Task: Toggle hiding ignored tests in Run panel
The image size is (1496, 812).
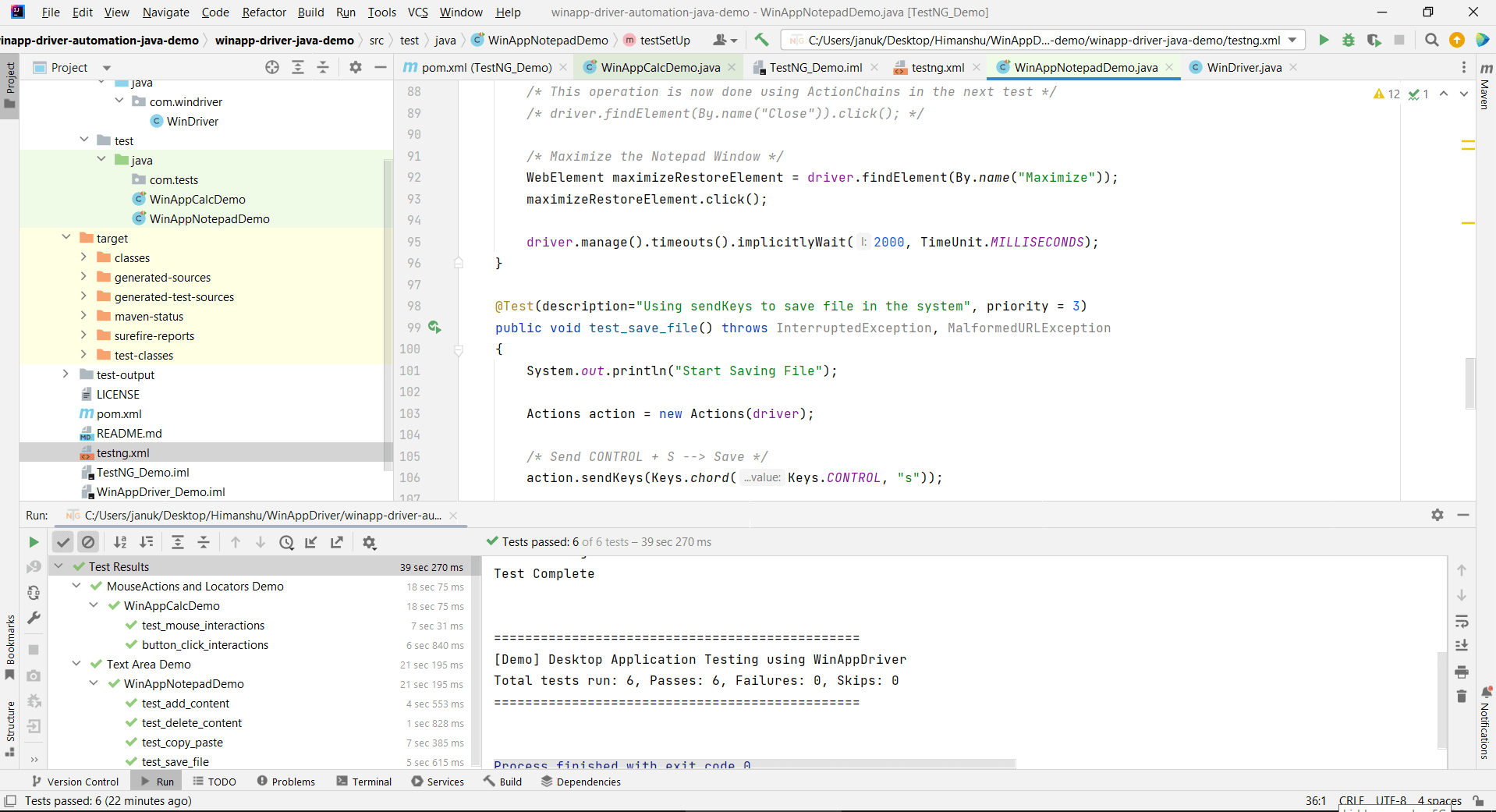Action: 88,541
